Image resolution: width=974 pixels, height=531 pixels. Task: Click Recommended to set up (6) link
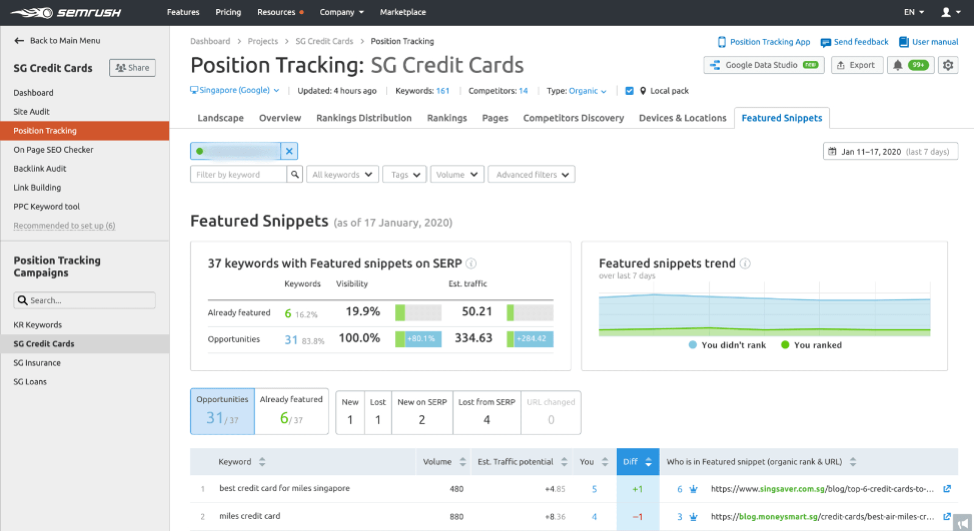(64, 225)
